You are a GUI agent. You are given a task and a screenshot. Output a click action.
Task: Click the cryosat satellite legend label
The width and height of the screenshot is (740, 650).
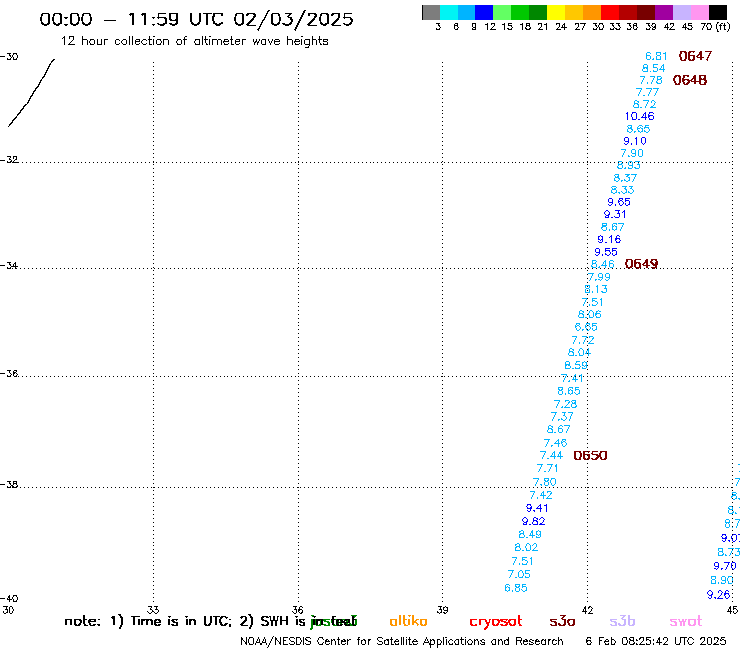496,622
